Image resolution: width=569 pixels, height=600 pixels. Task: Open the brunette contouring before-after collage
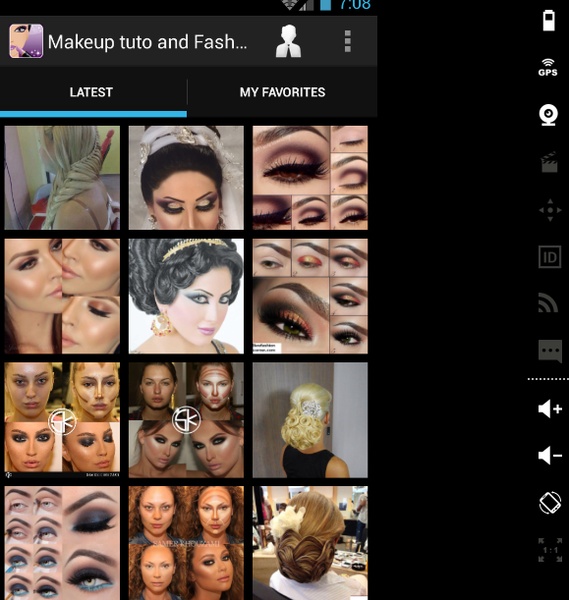pyautogui.click(x=186, y=420)
